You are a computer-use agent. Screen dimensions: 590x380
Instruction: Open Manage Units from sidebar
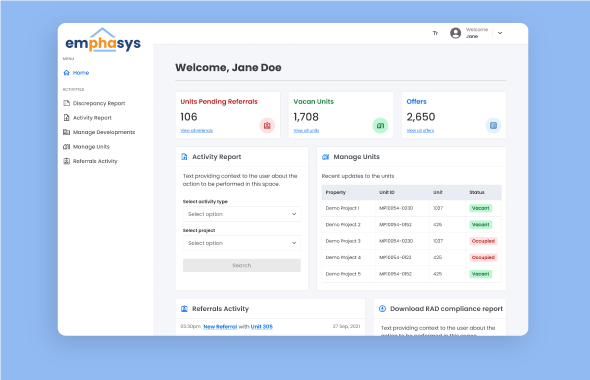(x=91, y=147)
